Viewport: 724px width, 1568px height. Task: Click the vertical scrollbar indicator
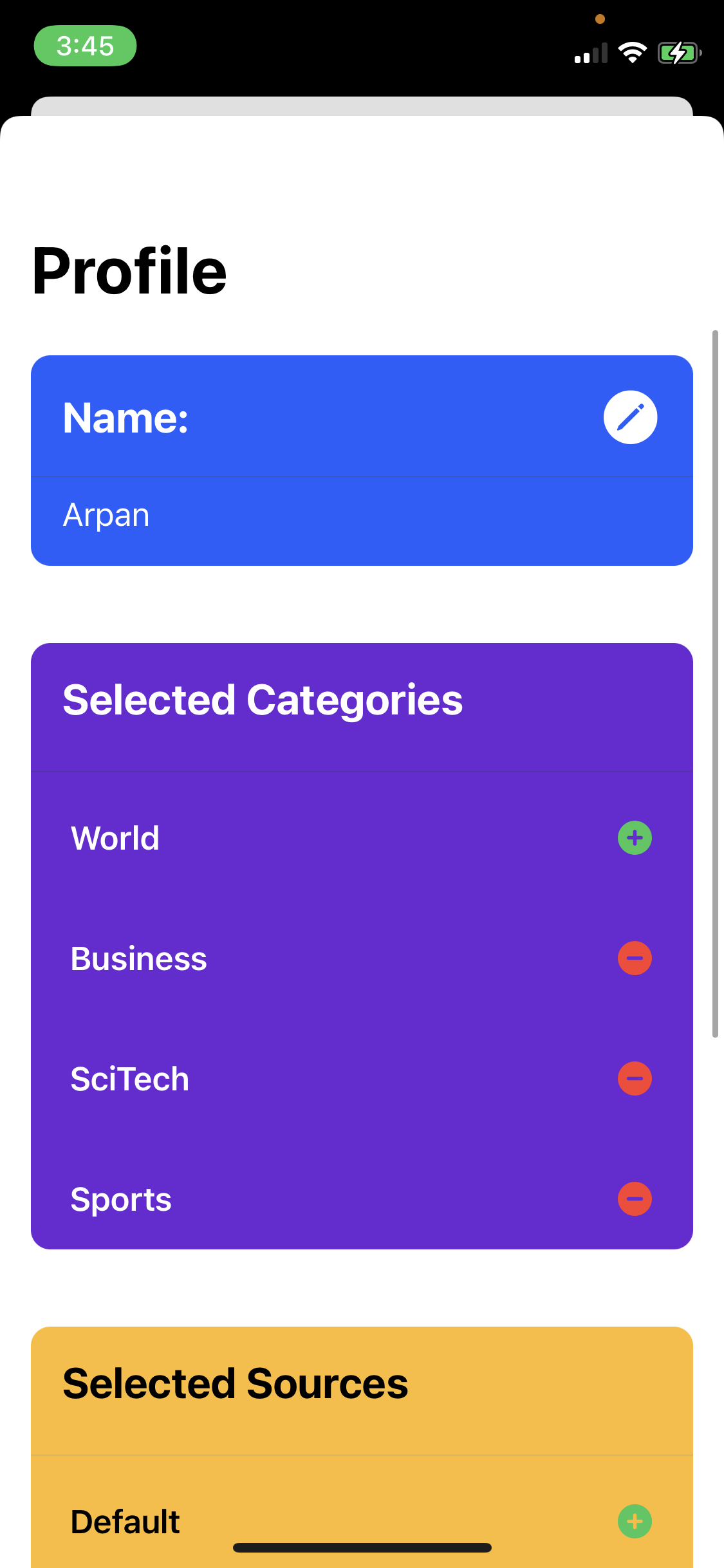point(715,684)
